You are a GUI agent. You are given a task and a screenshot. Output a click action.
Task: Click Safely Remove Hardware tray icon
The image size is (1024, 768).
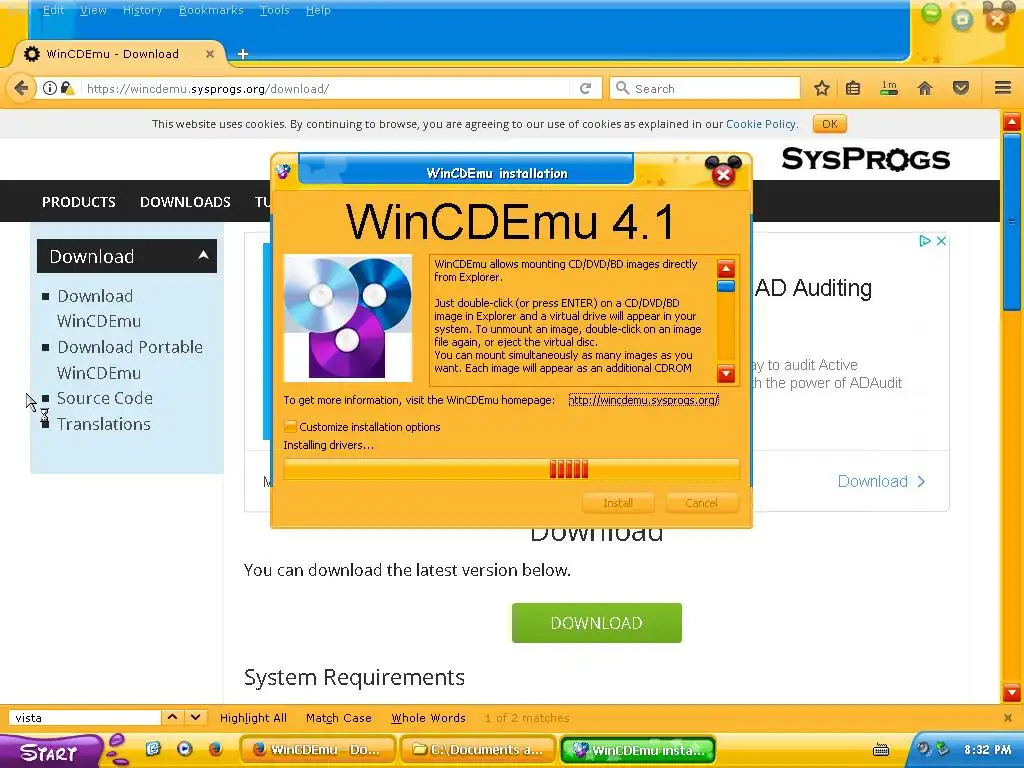coord(942,749)
